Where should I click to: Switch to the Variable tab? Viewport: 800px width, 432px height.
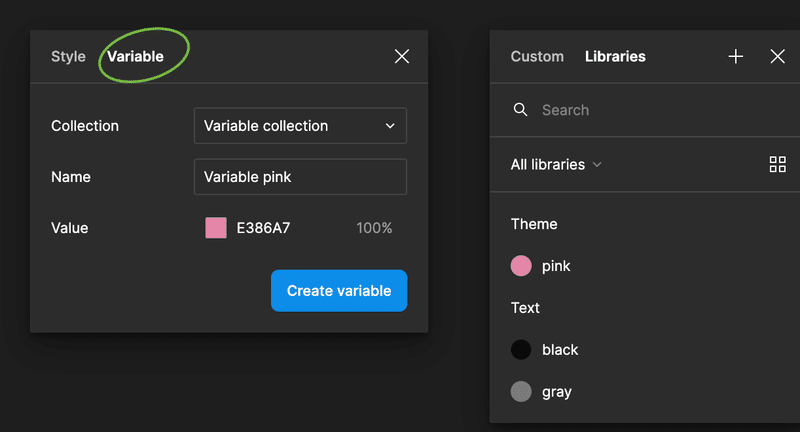pyautogui.click(x=135, y=57)
